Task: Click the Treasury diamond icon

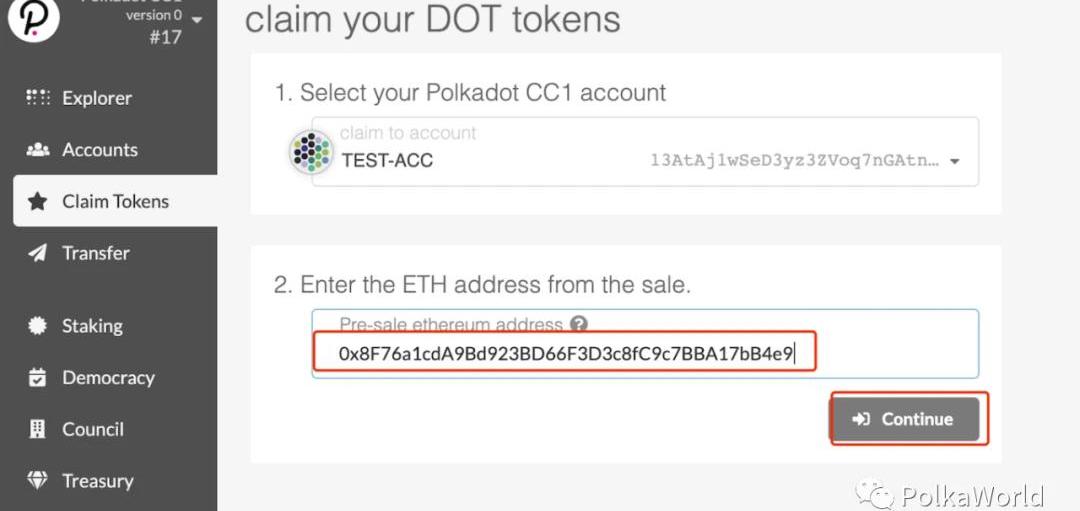Action: coord(37,480)
